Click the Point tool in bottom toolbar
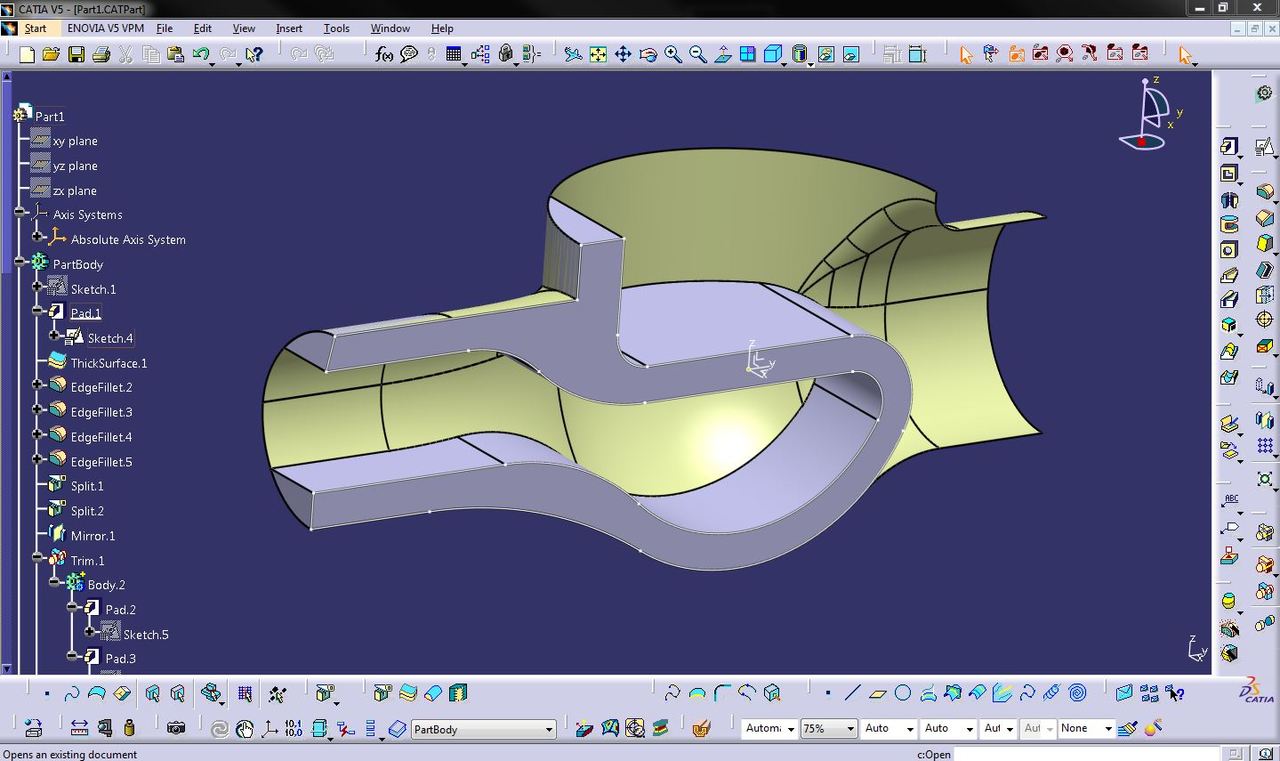Image resolution: width=1280 pixels, height=761 pixels. coord(828,693)
